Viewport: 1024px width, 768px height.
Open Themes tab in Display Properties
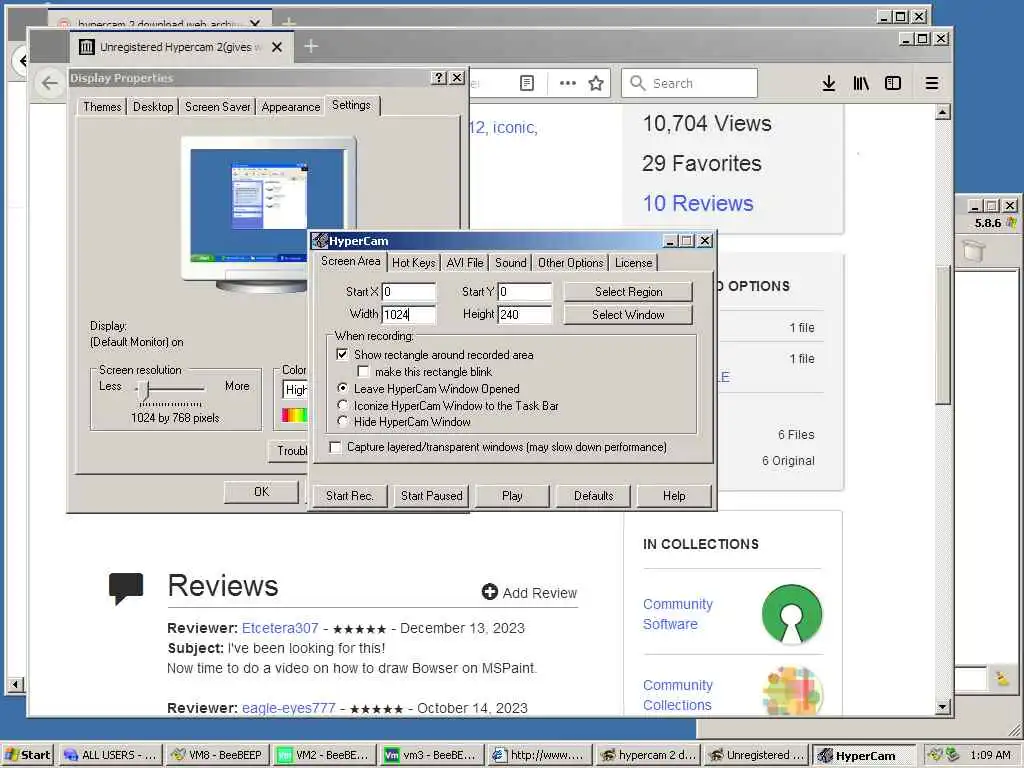tap(102, 106)
